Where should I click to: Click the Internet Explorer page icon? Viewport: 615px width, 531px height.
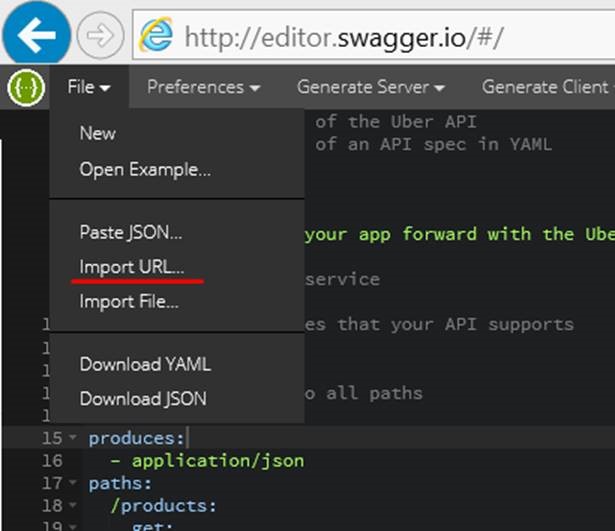point(156,35)
